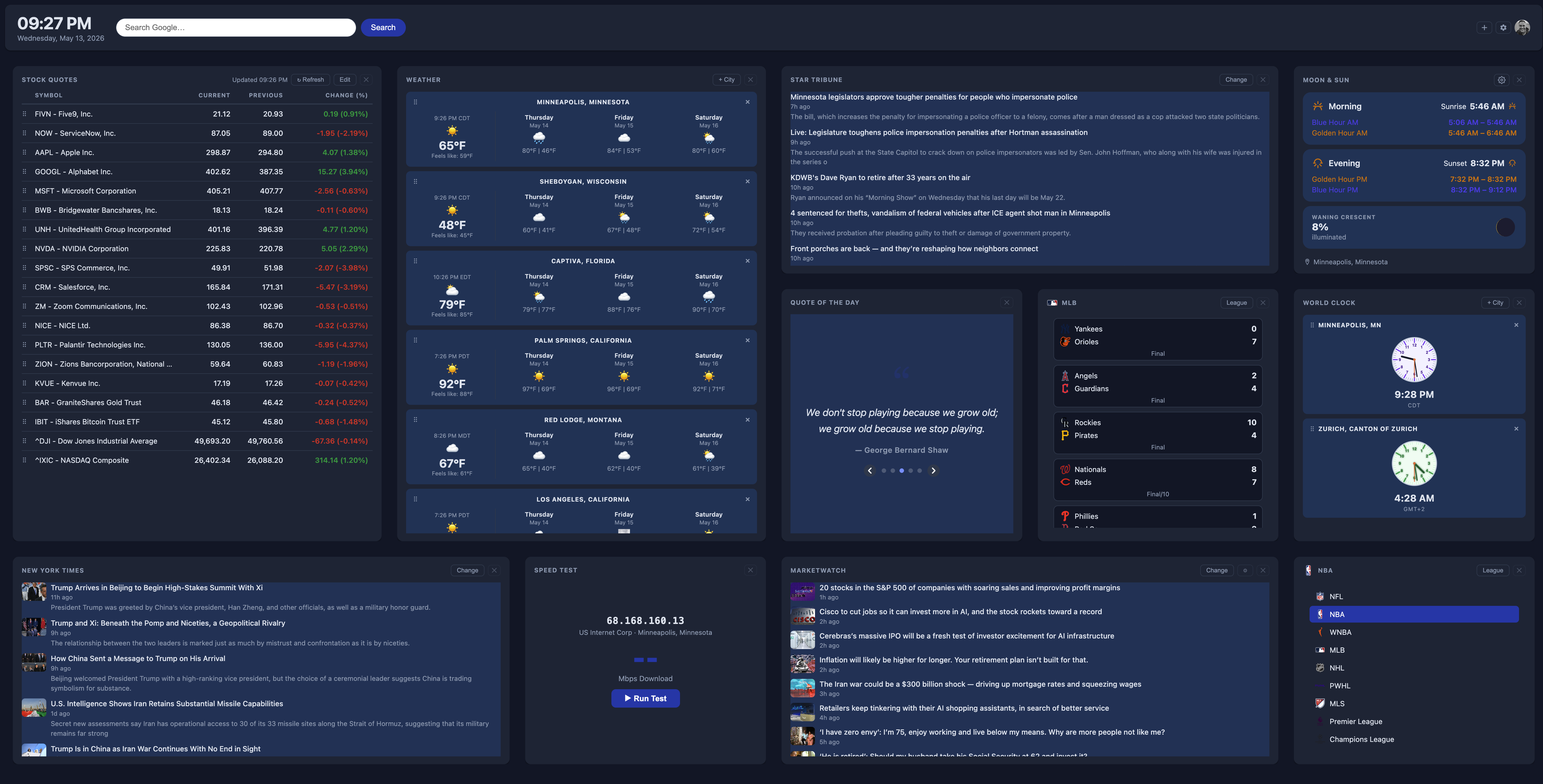1543x784 pixels.
Task: Add a city to Weather widget
Action: click(727, 80)
